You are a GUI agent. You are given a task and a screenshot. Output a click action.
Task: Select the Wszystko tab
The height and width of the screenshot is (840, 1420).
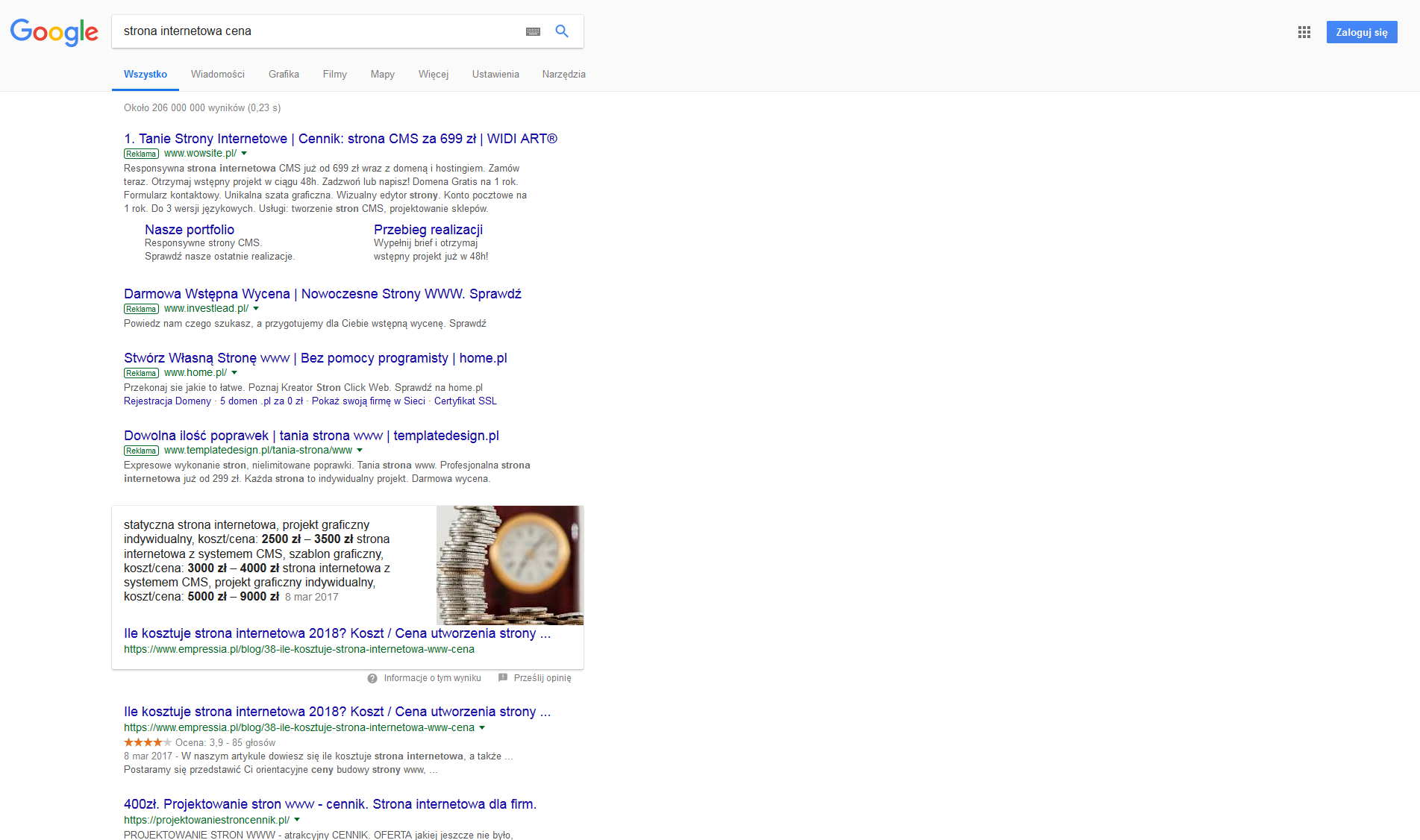[146, 74]
